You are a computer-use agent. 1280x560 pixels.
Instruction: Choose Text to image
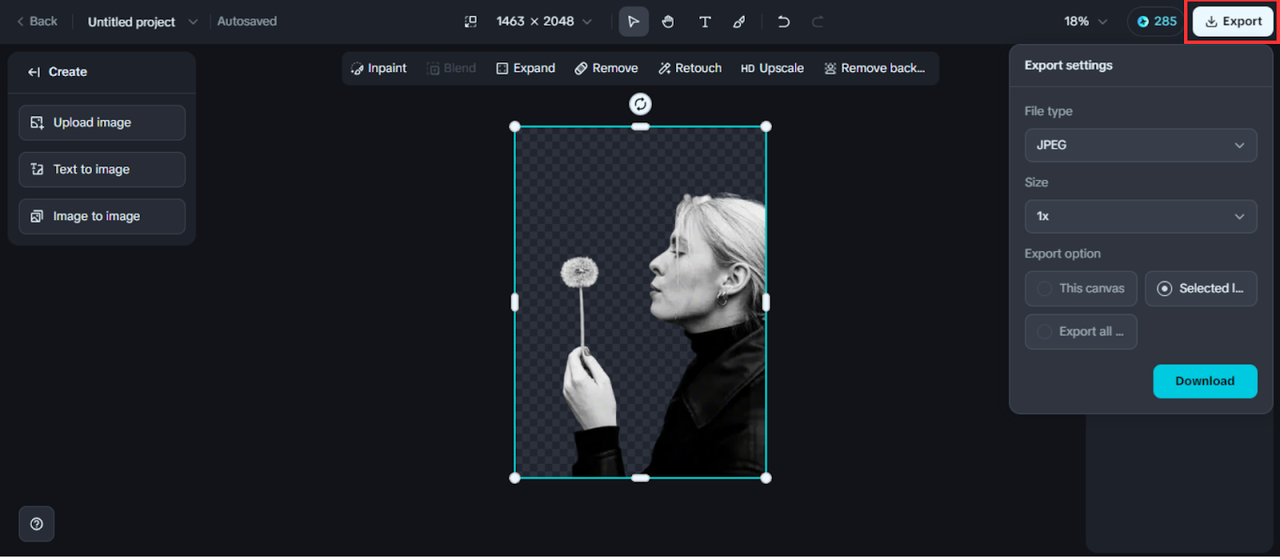coord(102,169)
